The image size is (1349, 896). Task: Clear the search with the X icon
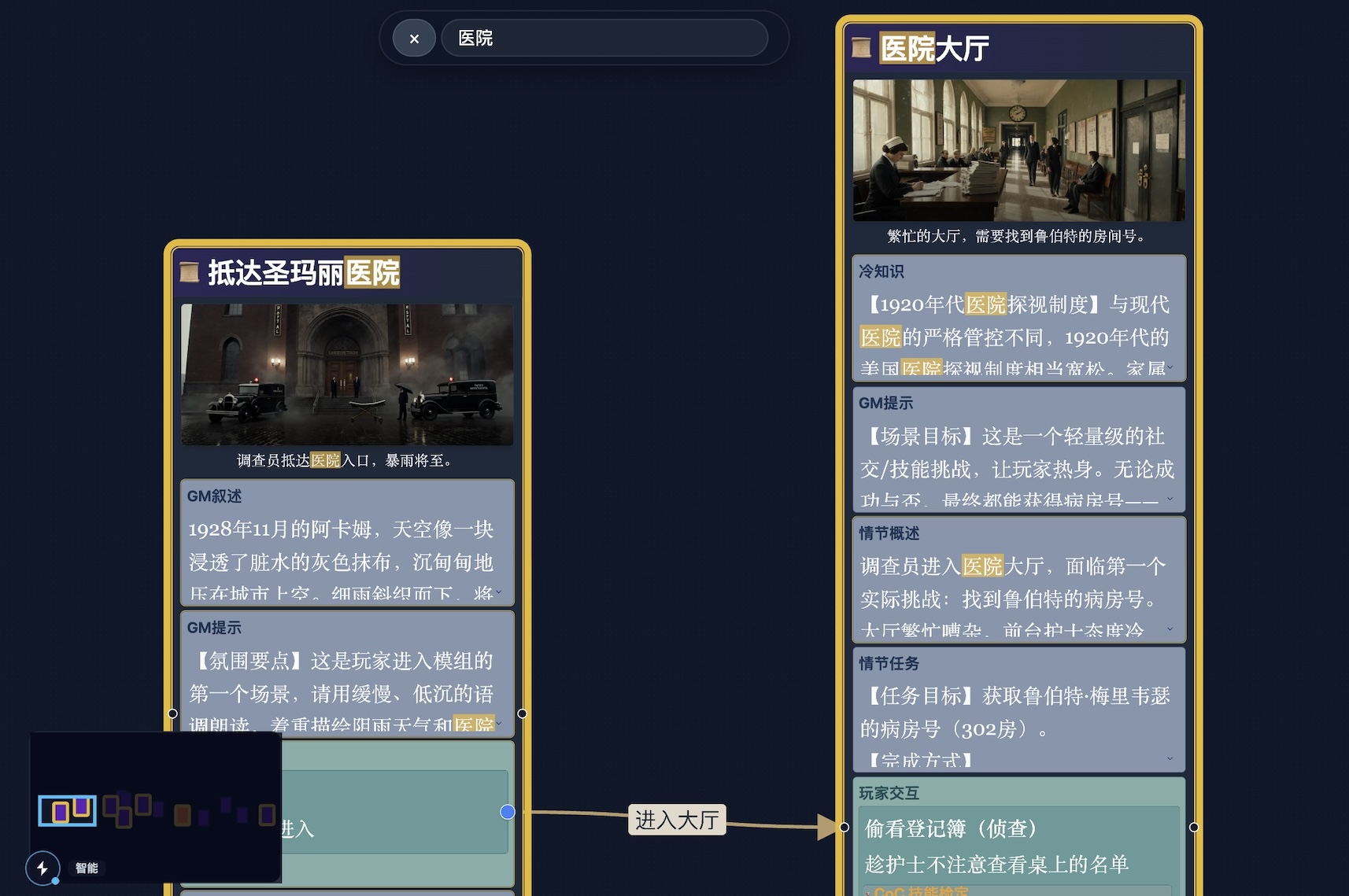pyautogui.click(x=414, y=38)
